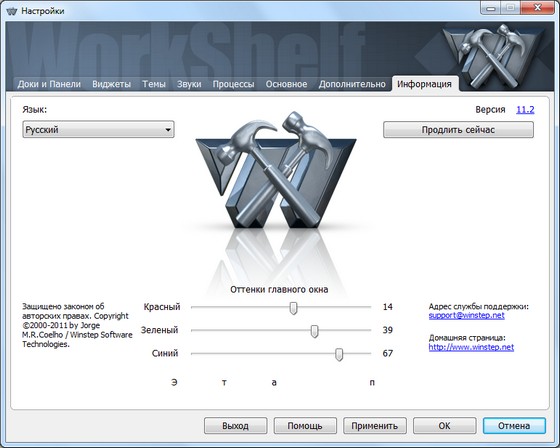Click the Выход button
Screen dimensions: 560x448
pos(235,426)
